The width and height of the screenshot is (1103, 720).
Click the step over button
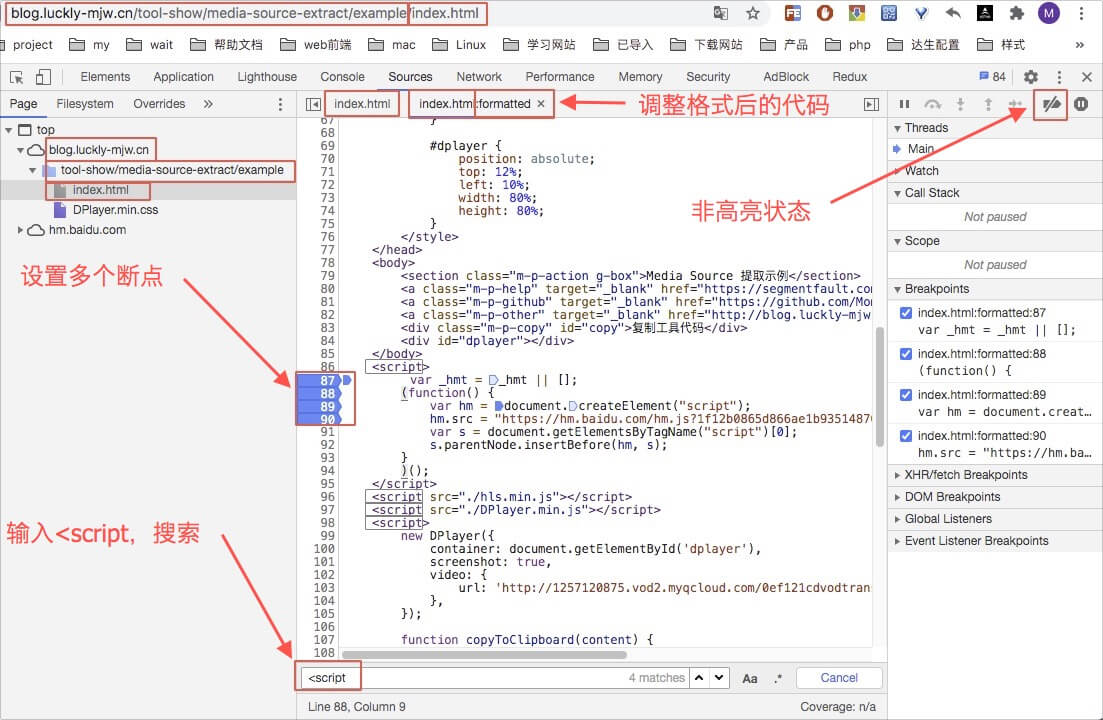click(933, 104)
